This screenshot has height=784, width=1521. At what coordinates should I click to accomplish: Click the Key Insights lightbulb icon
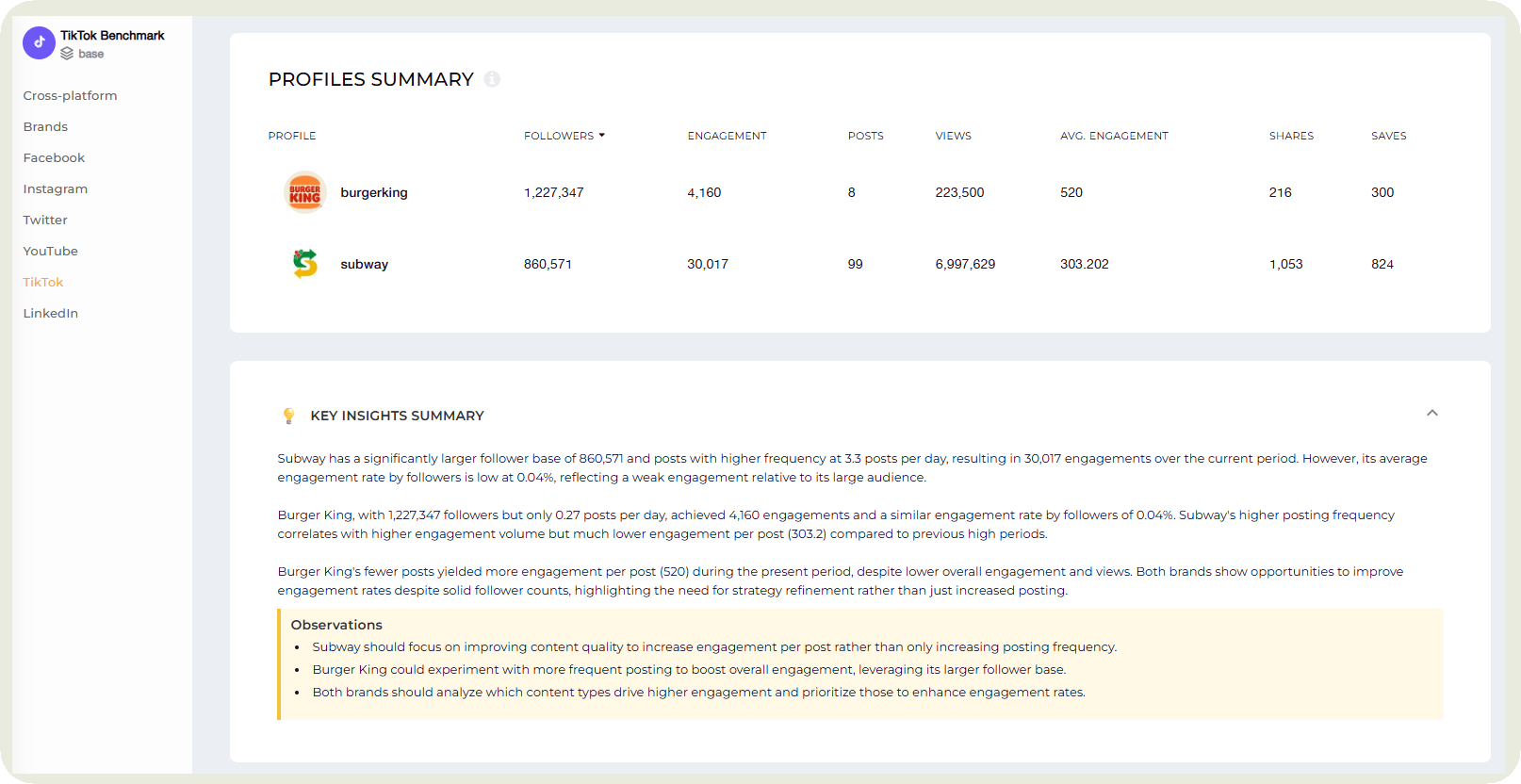pyautogui.click(x=288, y=416)
